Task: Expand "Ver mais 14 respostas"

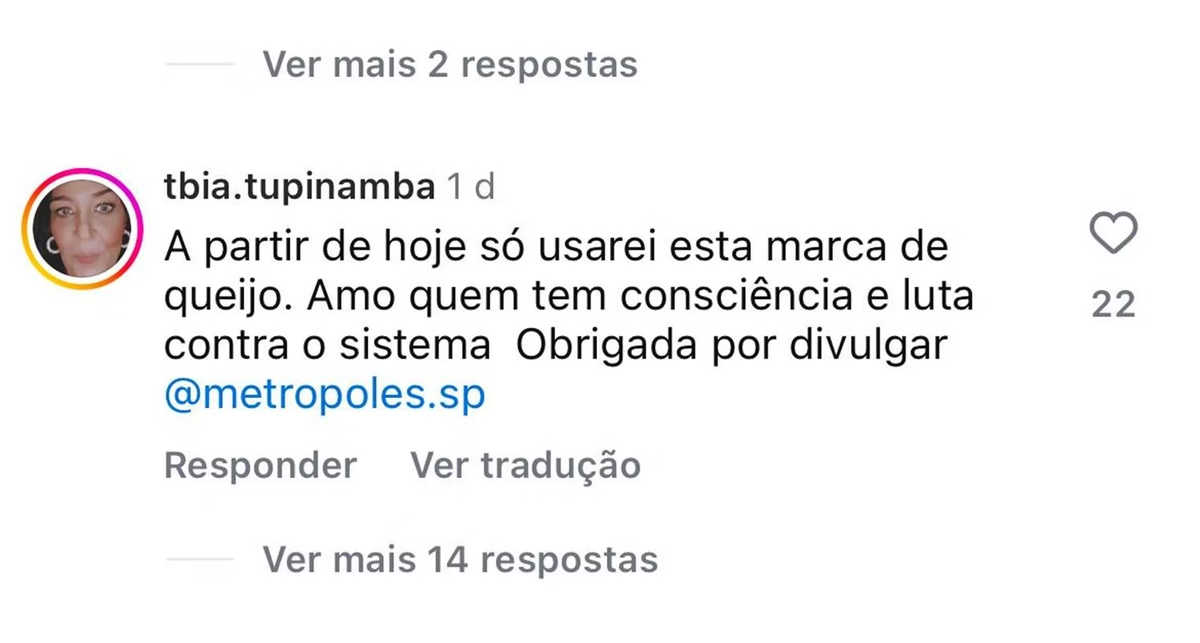Action: 460,559
